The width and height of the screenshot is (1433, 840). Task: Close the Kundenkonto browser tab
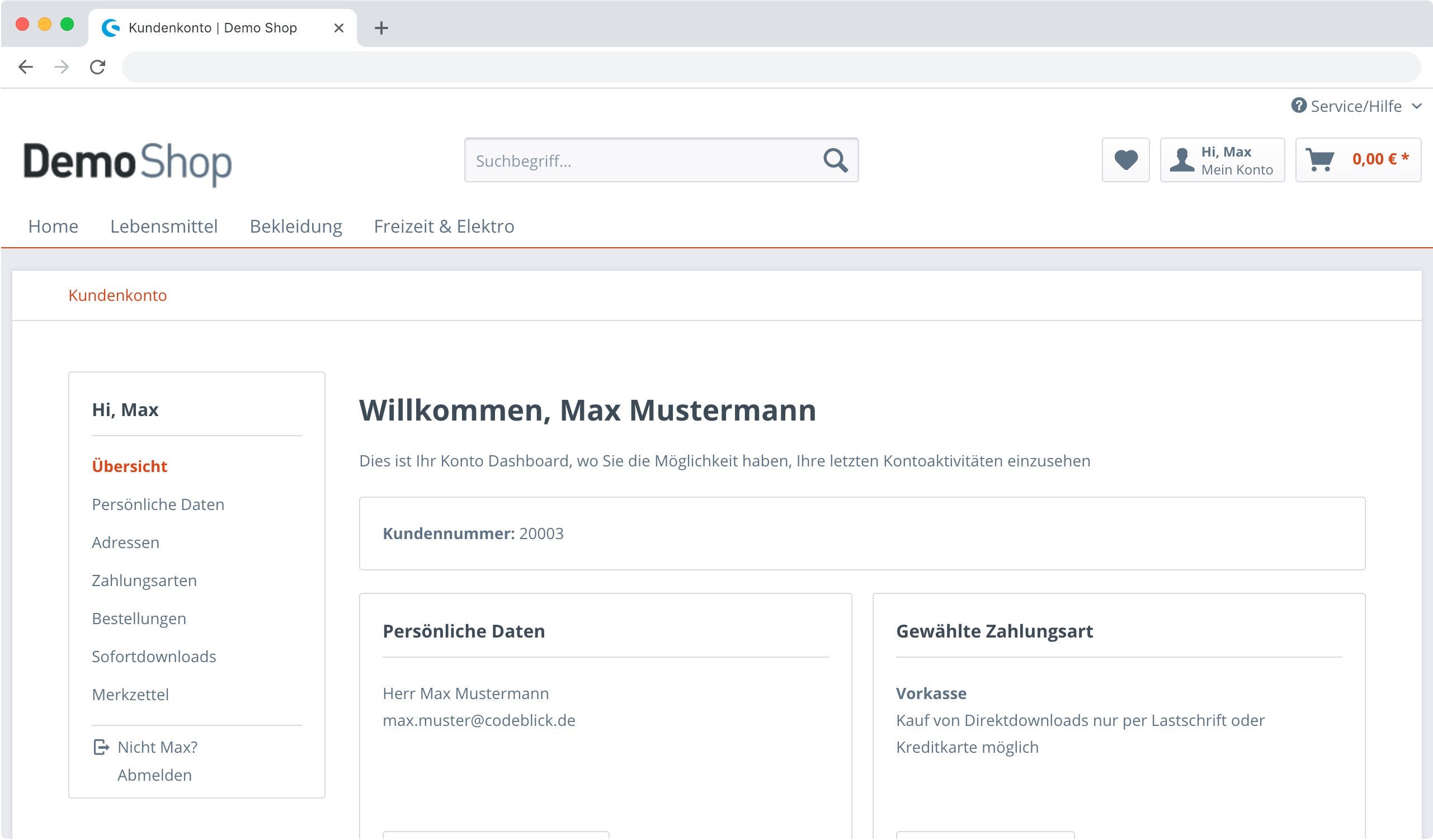click(339, 28)
